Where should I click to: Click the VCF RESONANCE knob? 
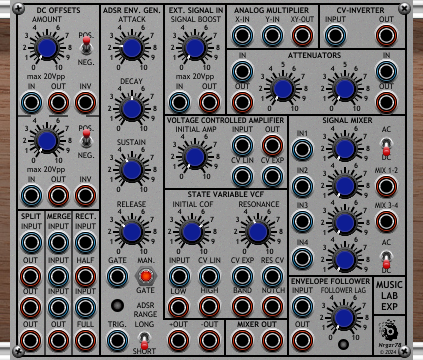coord(258,232)
